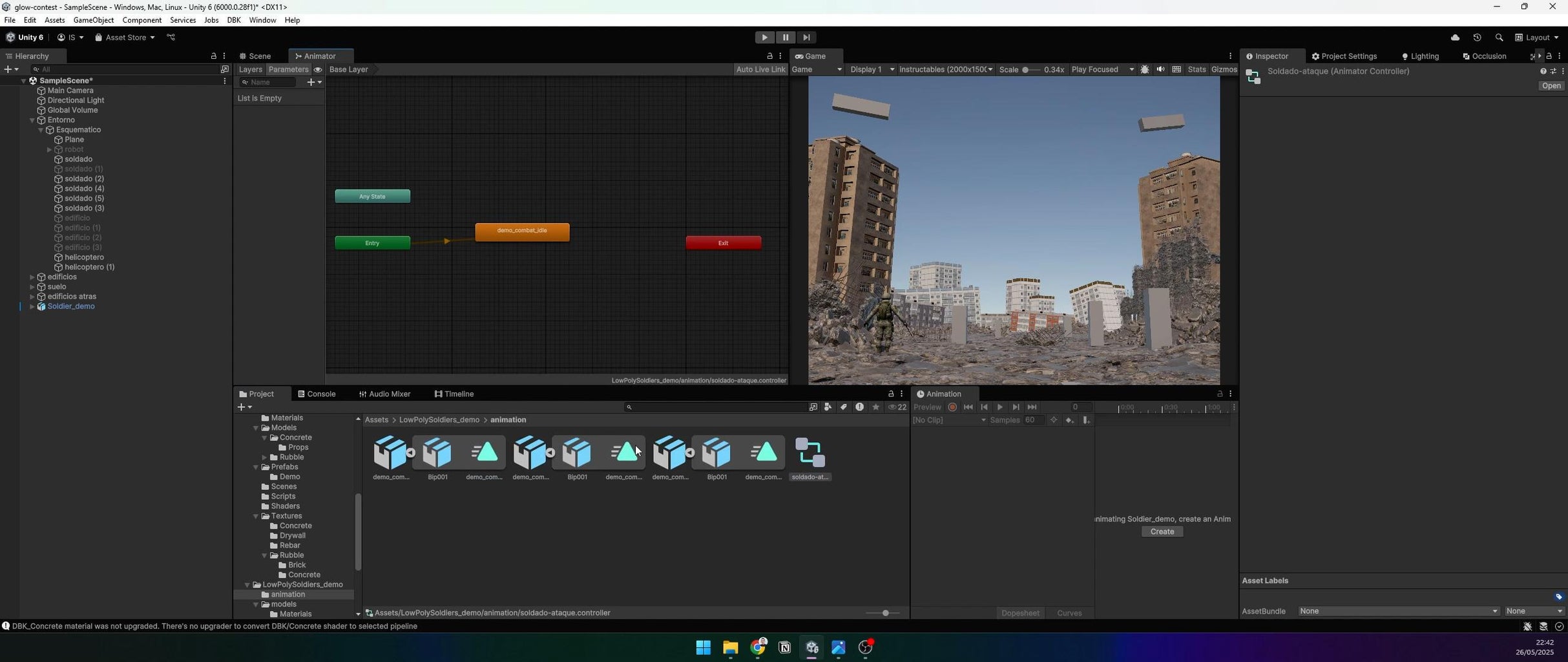Open Inspector preset sliders icon

[1553, 71]
